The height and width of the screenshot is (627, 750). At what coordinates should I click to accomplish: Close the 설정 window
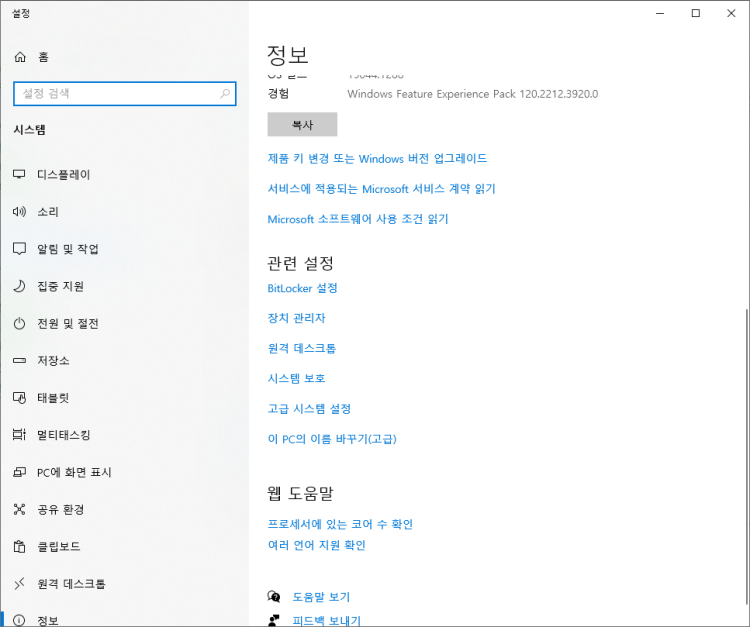click(731, 13)
